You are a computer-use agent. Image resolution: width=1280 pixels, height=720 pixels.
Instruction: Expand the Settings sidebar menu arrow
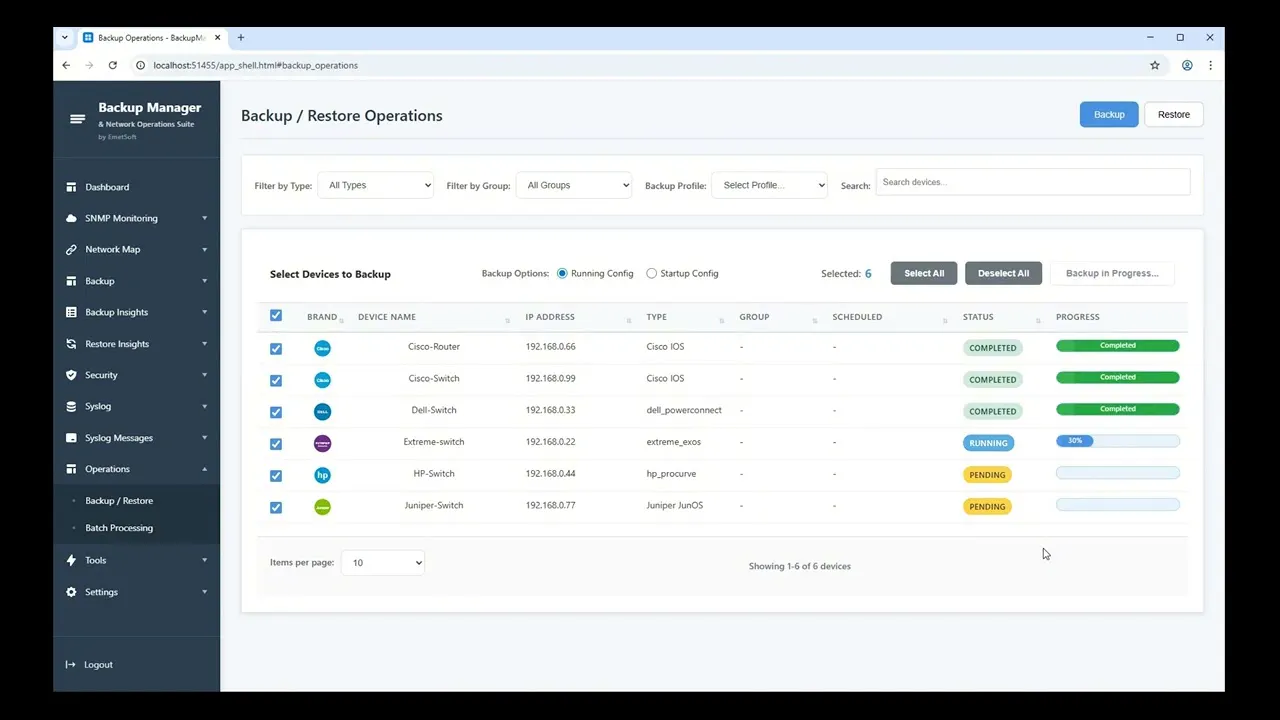pos(205,592)
